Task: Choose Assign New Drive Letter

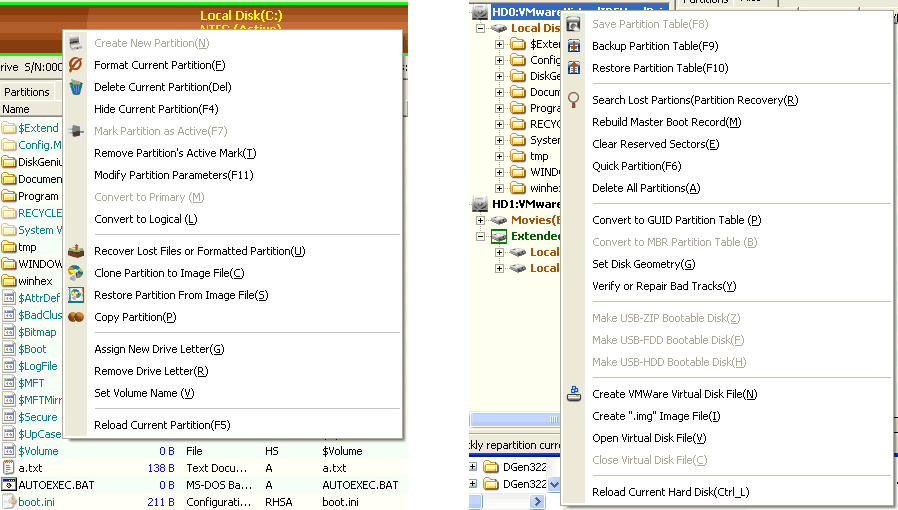Action: pyautogui.click(x=159, y=349)
